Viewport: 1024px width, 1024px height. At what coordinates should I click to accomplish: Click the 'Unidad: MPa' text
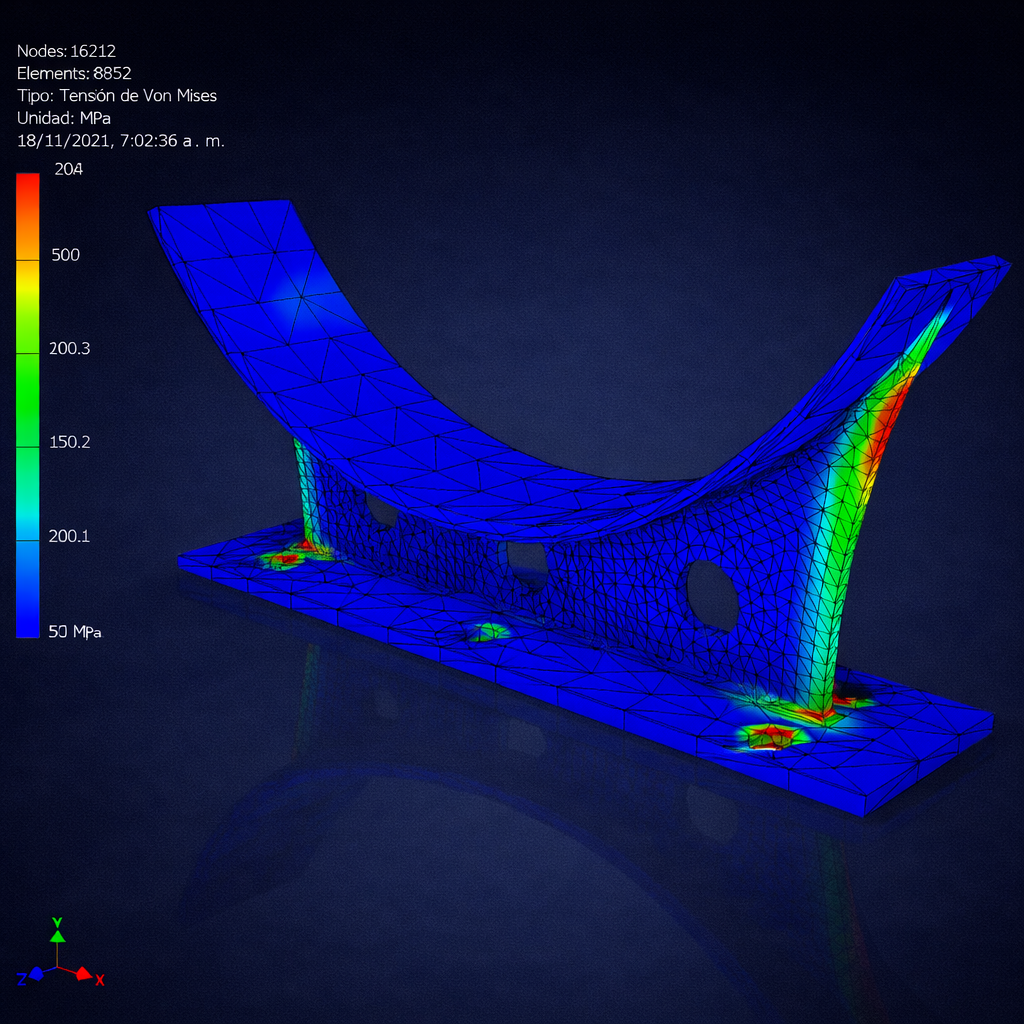click(x=64, y=118)
